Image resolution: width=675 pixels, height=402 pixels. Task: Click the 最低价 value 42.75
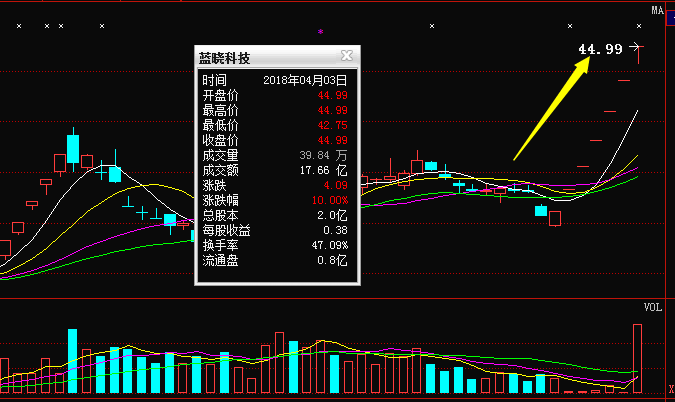pos(333,125)
